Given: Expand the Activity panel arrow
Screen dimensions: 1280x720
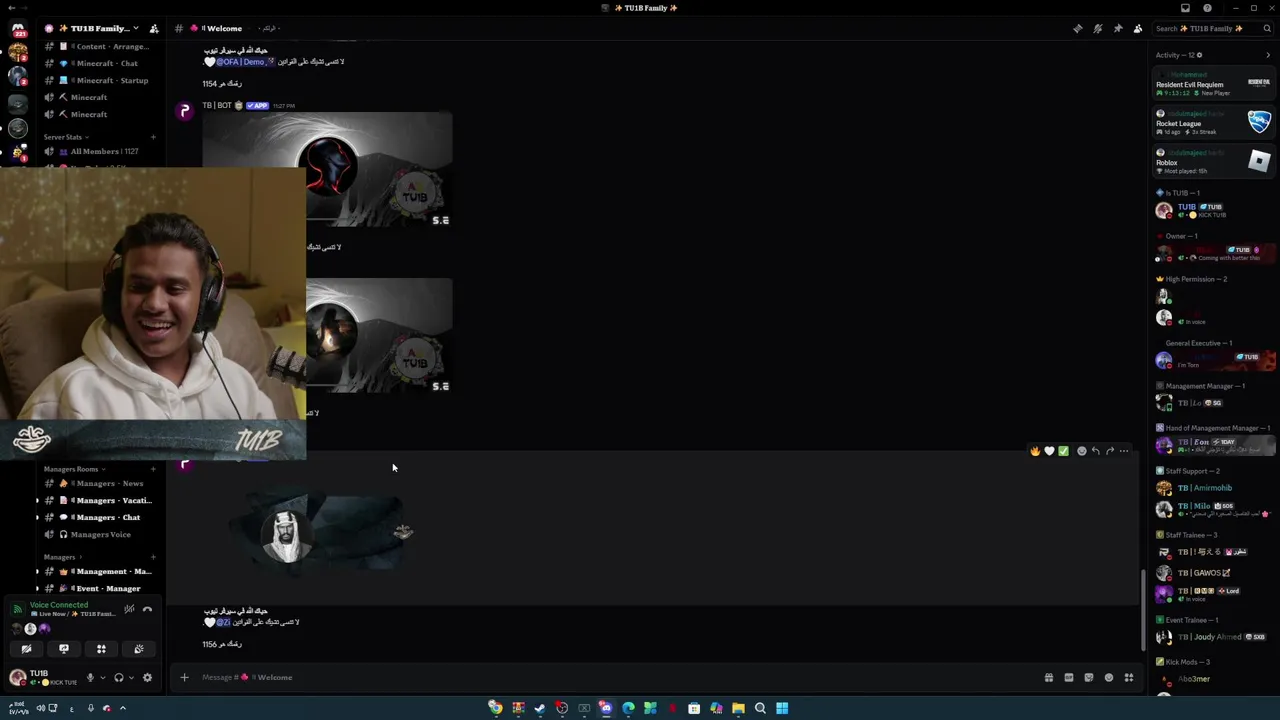Looking at the screenshot, I should [x=1268, y=55].
